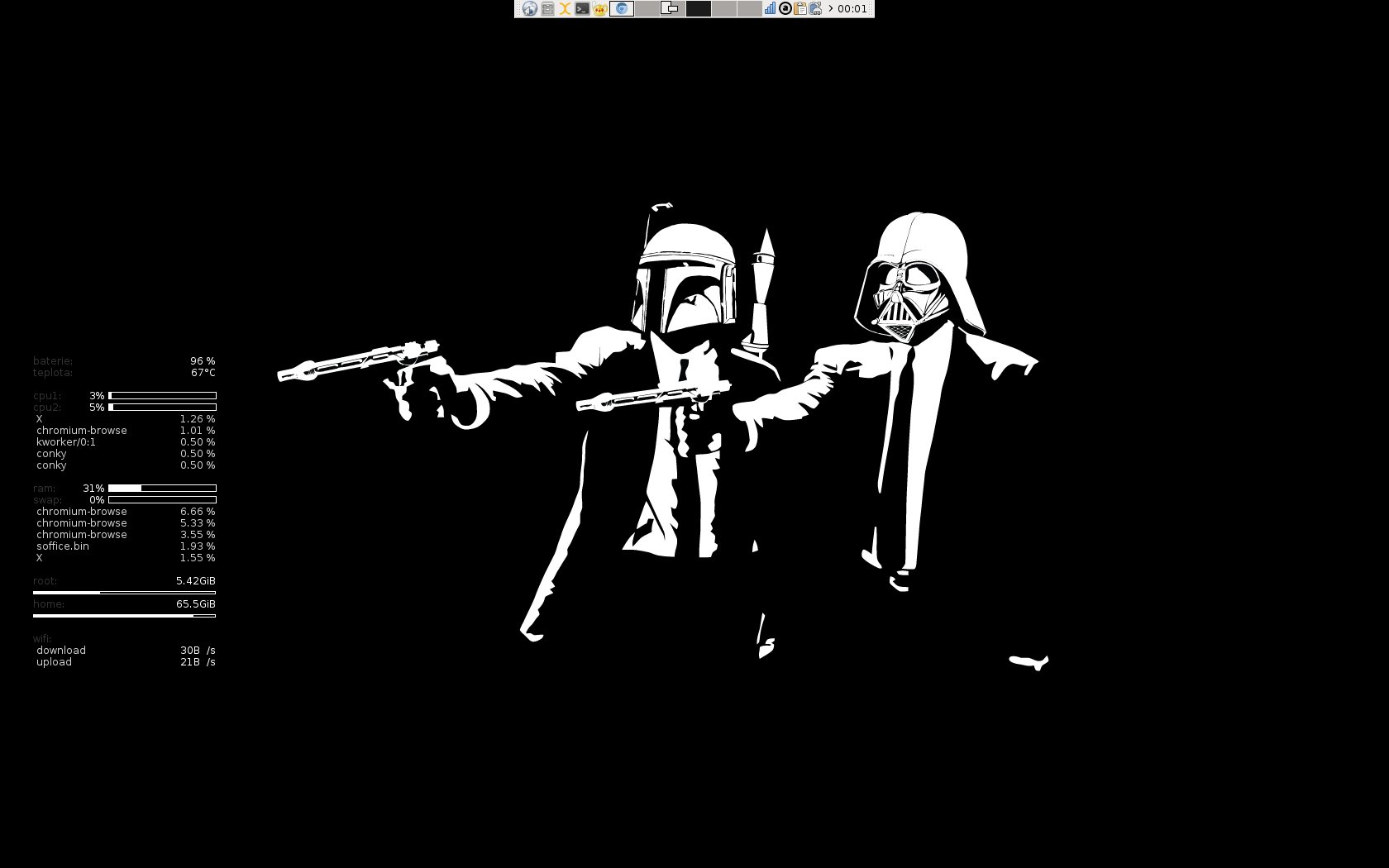Select the dark highlighted workspace in pager
1389x868 pixels.
click(698, 9)
